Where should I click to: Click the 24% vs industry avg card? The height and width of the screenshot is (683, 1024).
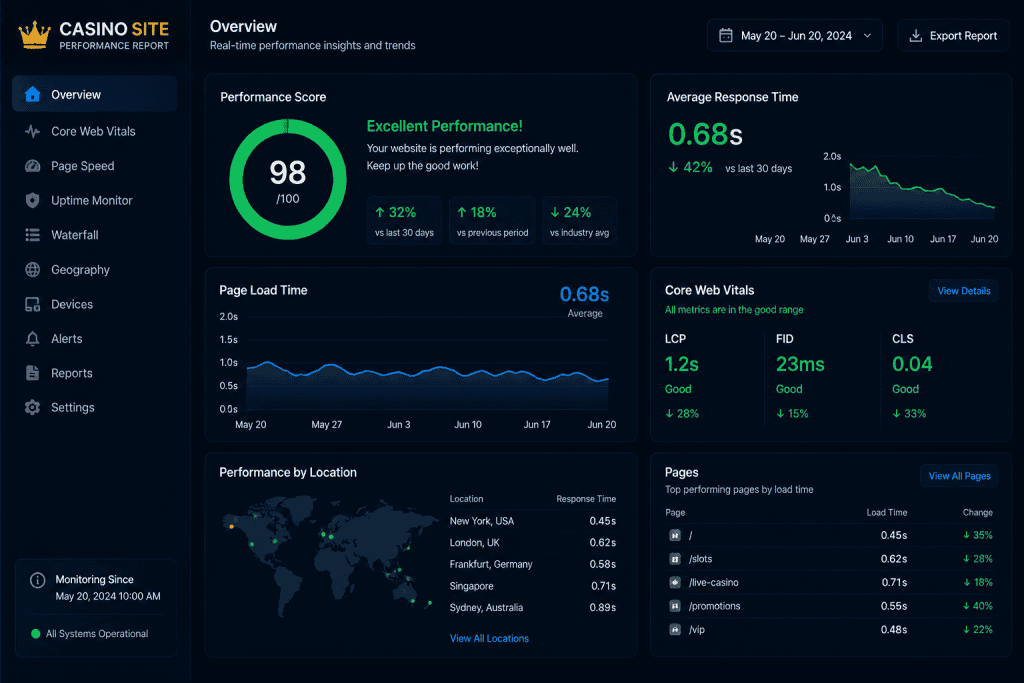coord(579,221)
